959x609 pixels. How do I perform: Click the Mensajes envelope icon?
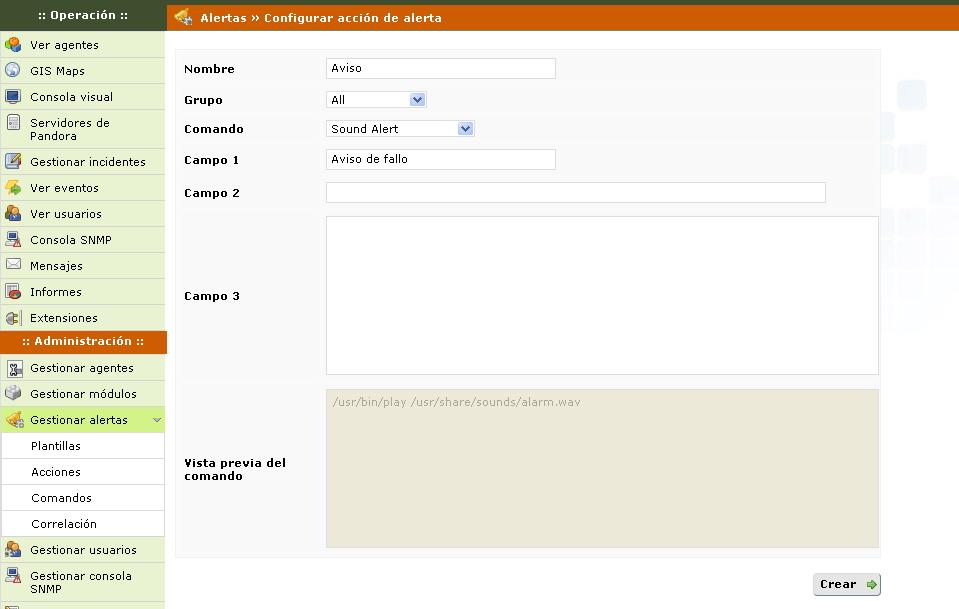13,265
